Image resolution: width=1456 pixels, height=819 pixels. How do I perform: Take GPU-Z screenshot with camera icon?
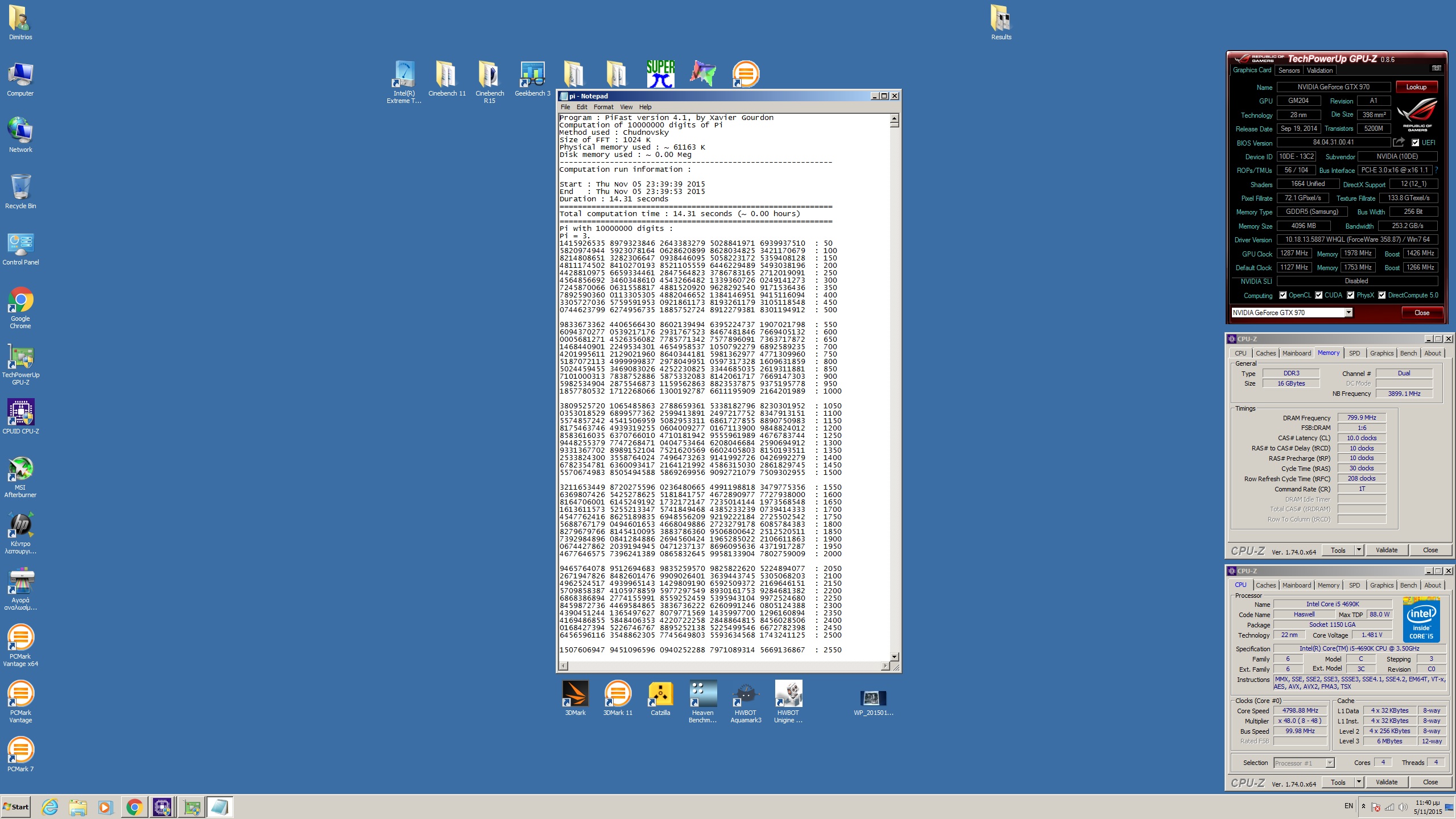1436,68
